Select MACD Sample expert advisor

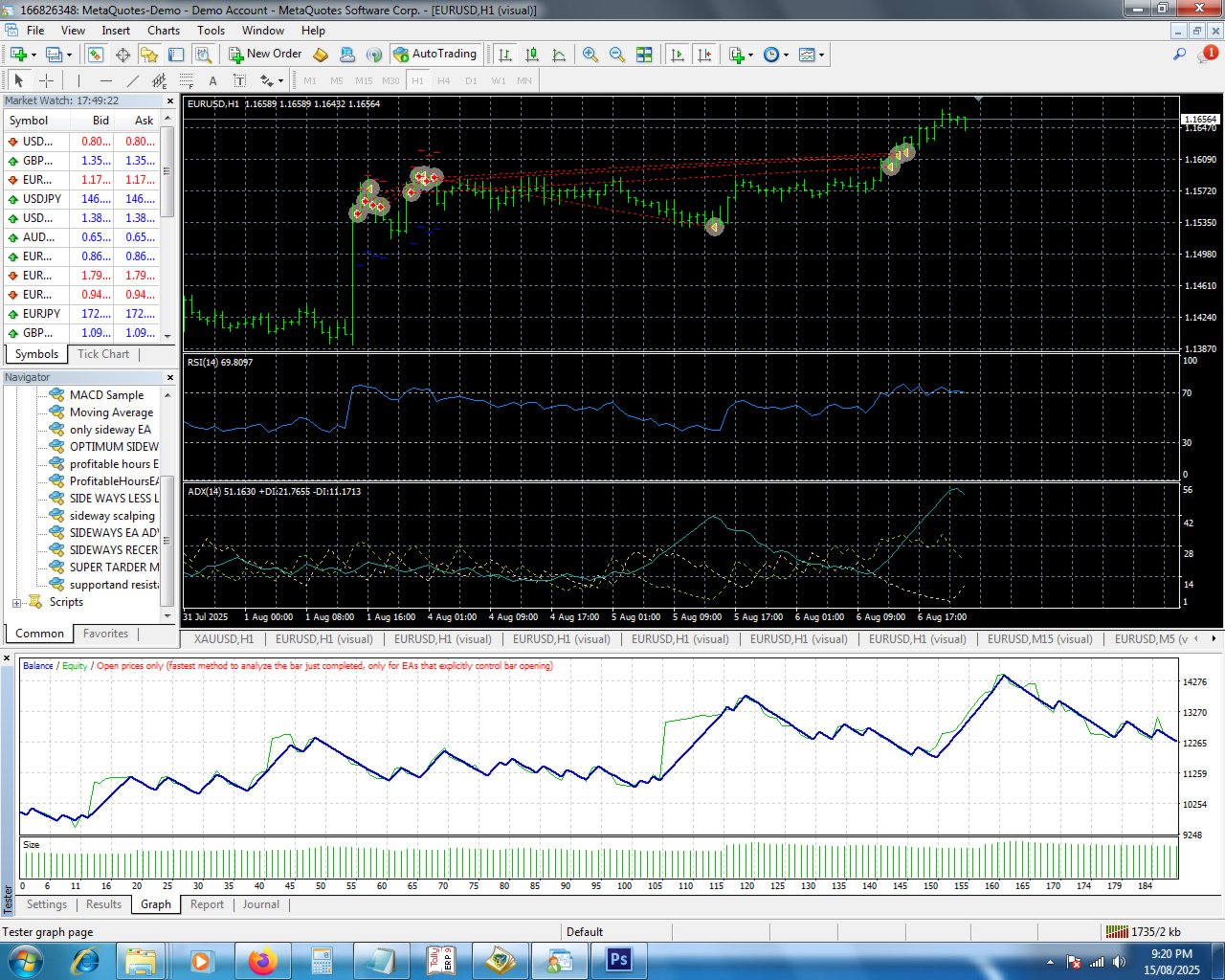pos(106,395)
